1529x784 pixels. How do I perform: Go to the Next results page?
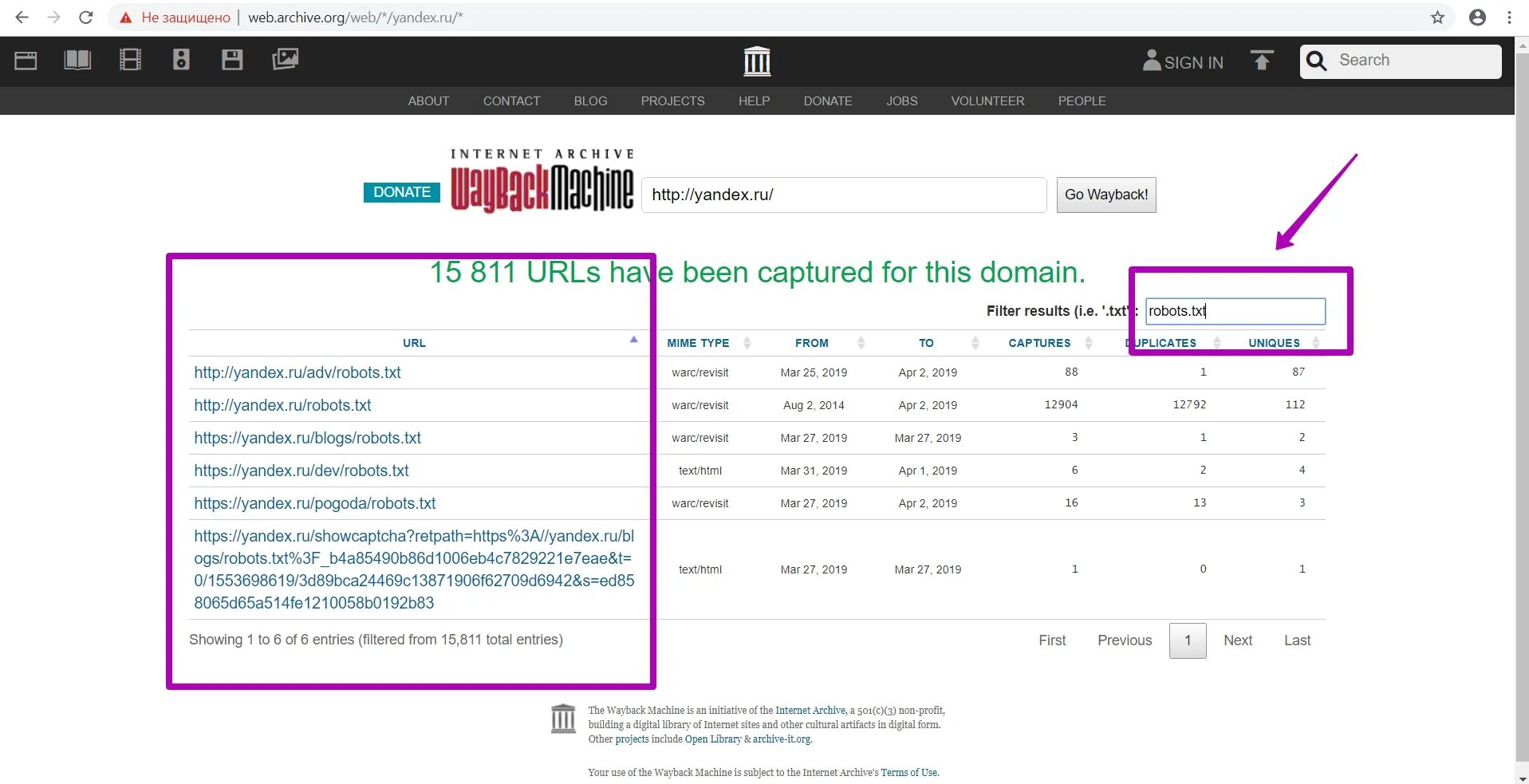pos(1238,640)
